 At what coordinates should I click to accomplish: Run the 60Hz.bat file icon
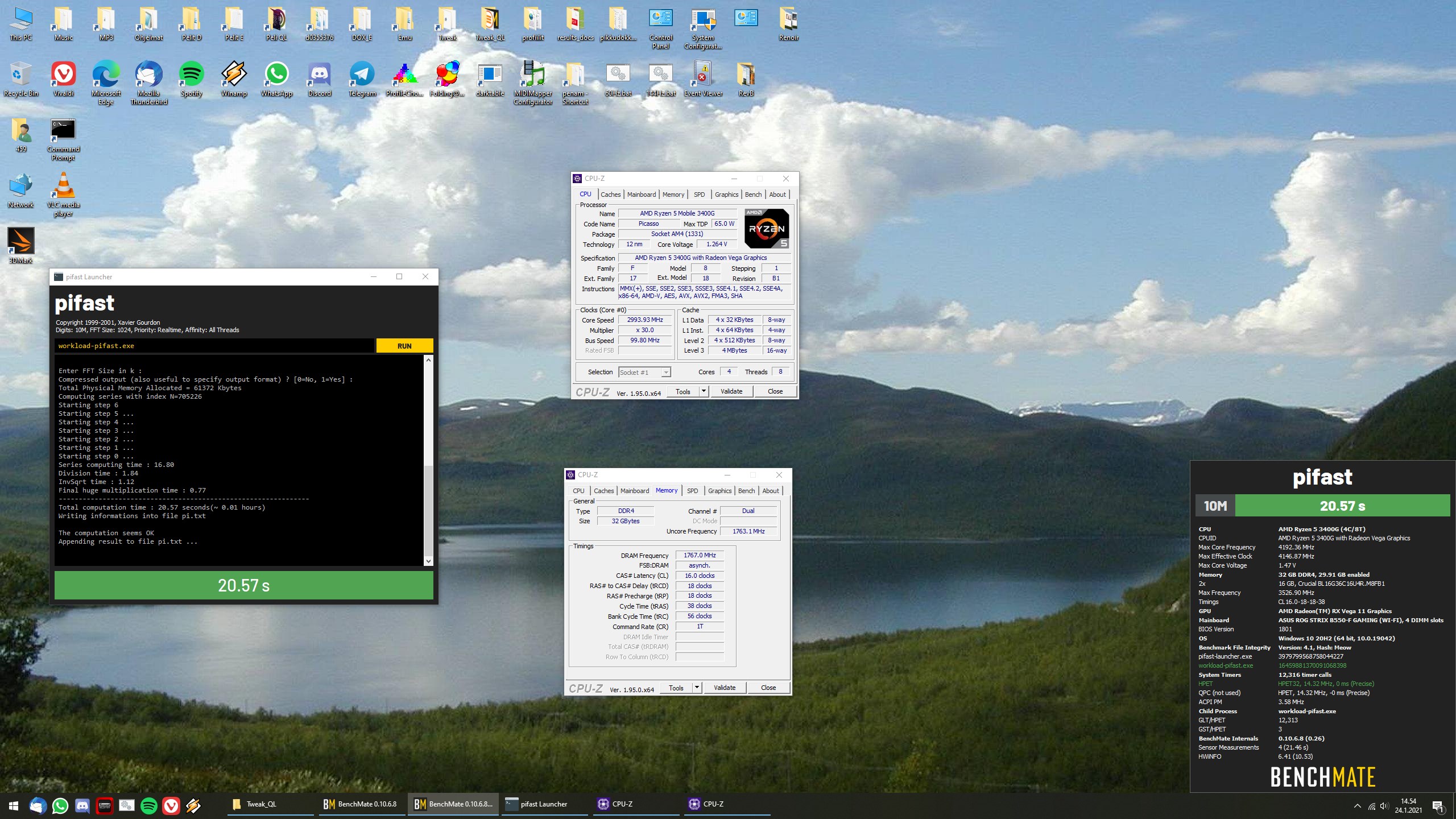coord(618,79)
